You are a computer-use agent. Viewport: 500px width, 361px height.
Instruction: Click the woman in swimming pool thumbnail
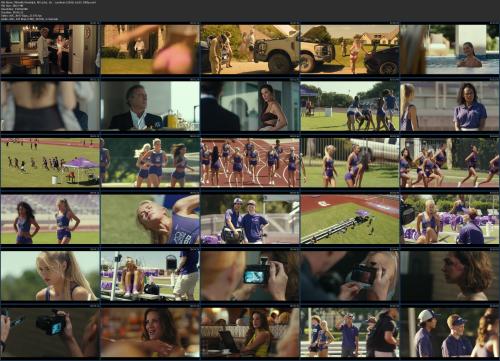click(x=449, y=49)
